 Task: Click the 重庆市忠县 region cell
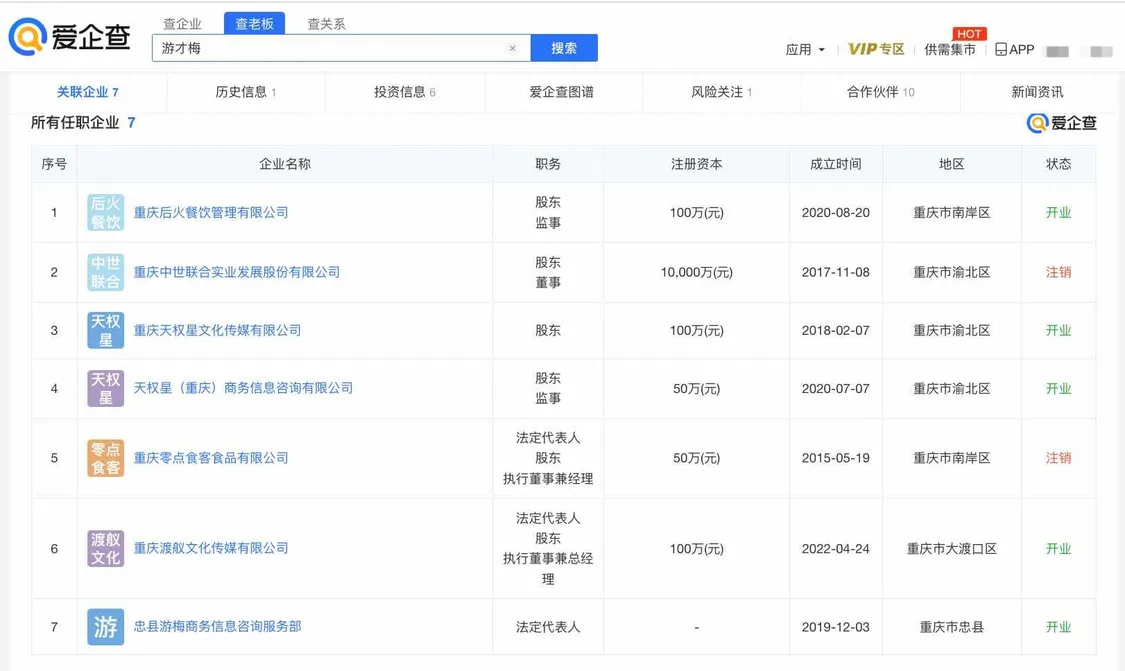(x=951, y=627)
